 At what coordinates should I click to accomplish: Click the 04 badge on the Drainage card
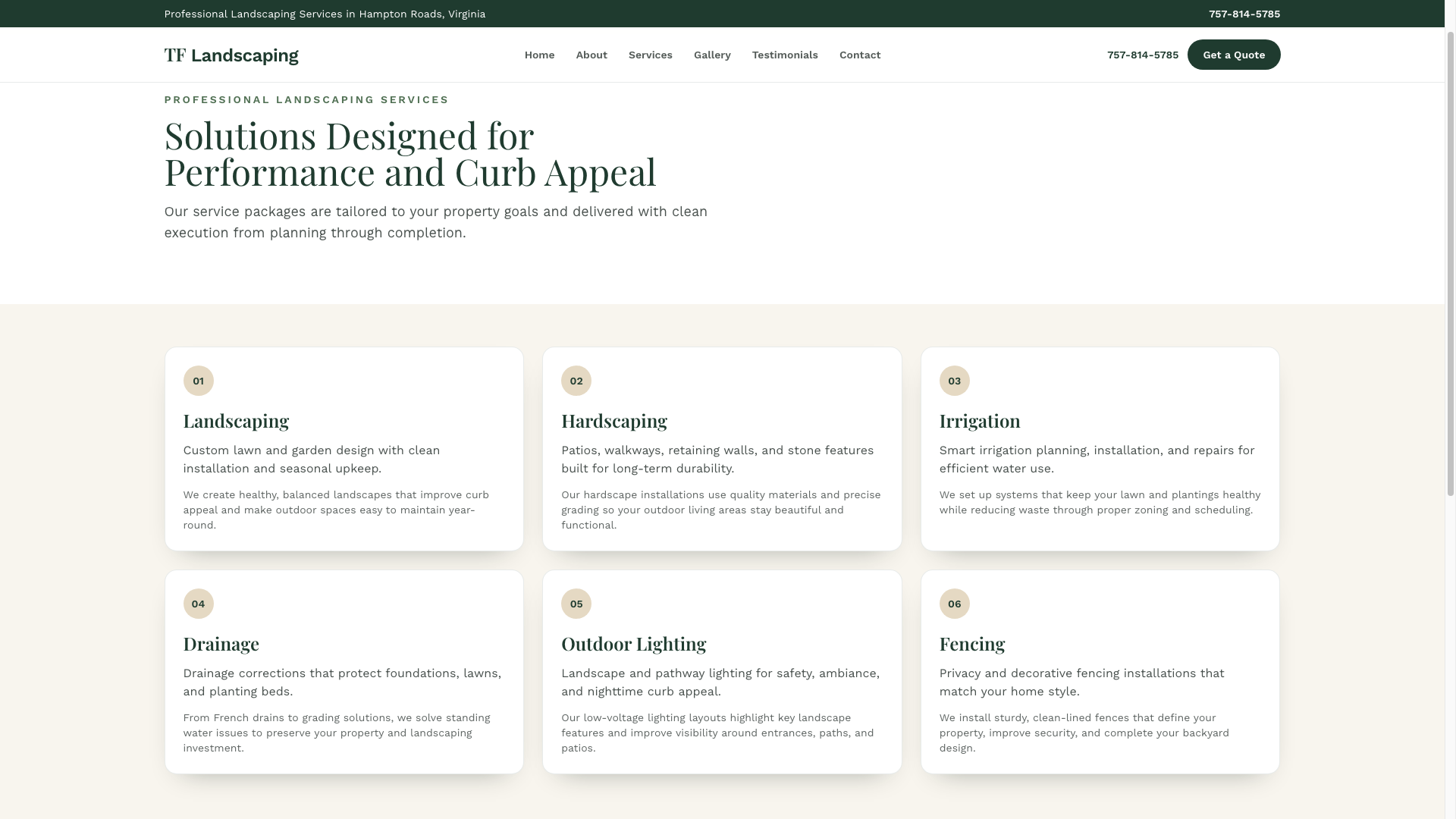coord(199,604)
